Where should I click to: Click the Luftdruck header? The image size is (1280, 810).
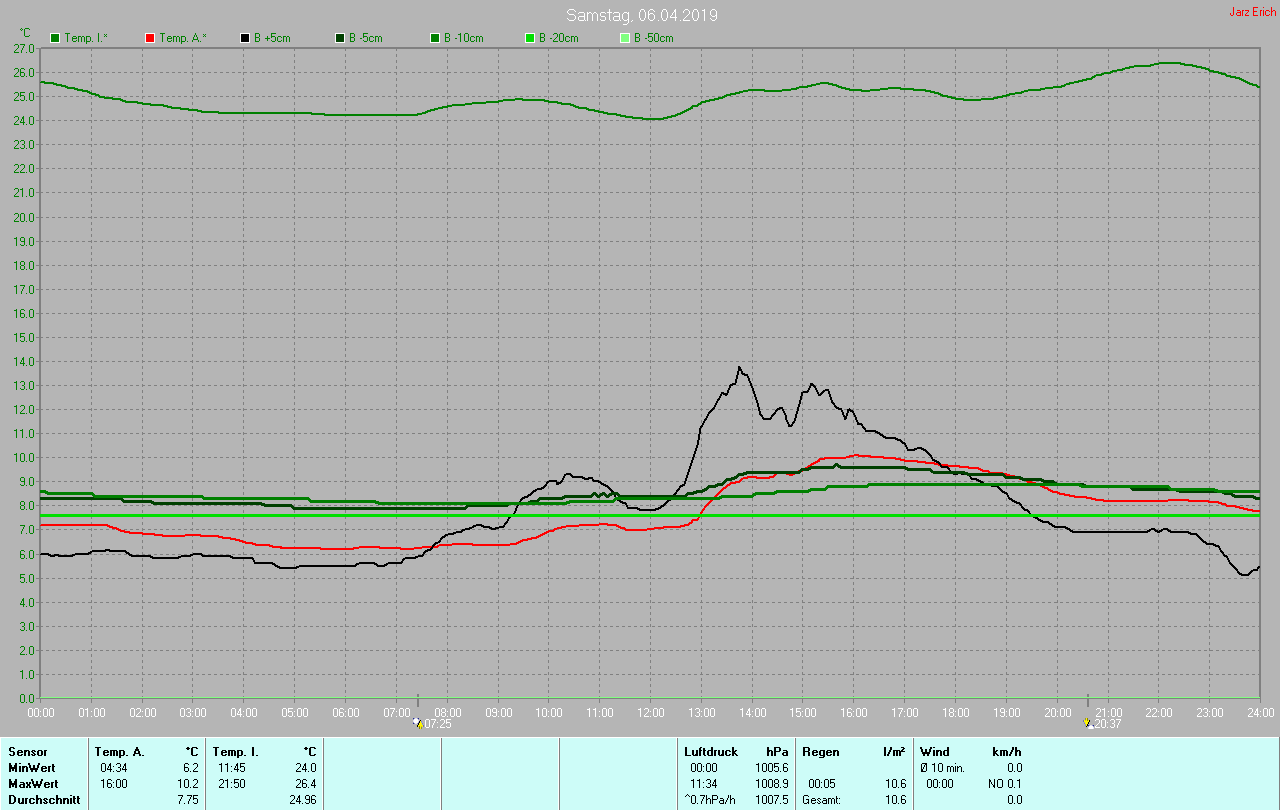pyautogui.click(x=711, y=752)
